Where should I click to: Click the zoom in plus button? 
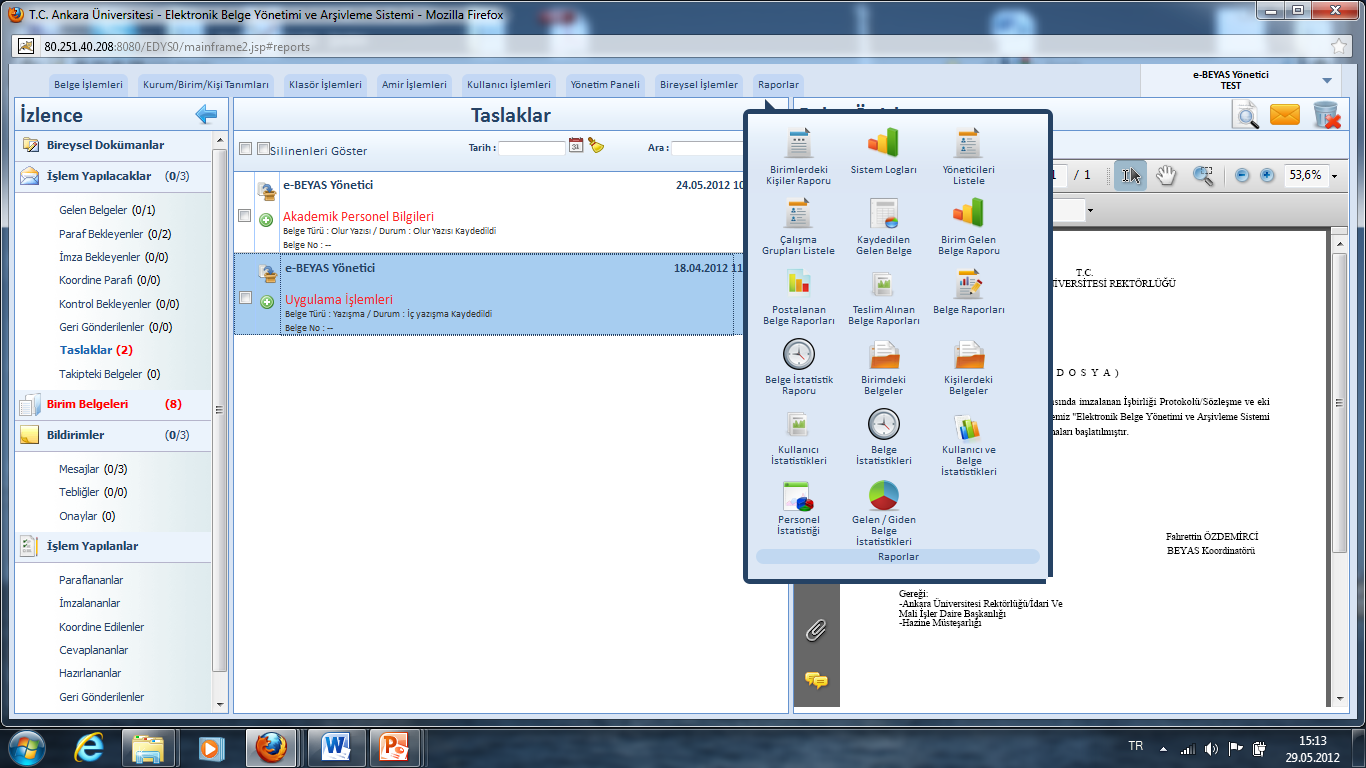pos(1267,175)
